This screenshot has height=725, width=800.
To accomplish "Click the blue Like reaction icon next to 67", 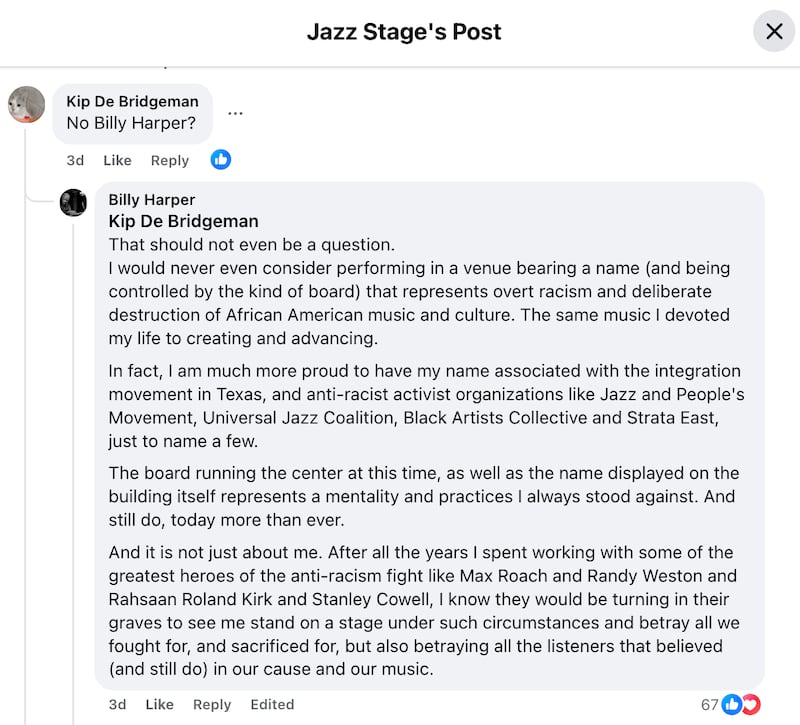I will point(732,704).
